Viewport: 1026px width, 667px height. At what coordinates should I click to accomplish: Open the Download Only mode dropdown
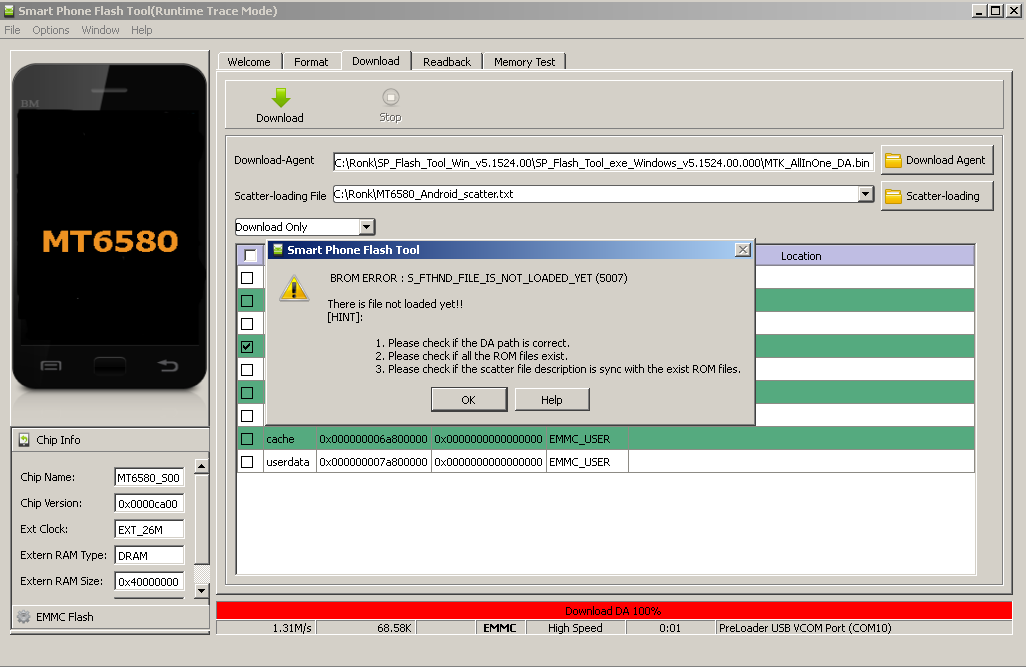(366, 227)
